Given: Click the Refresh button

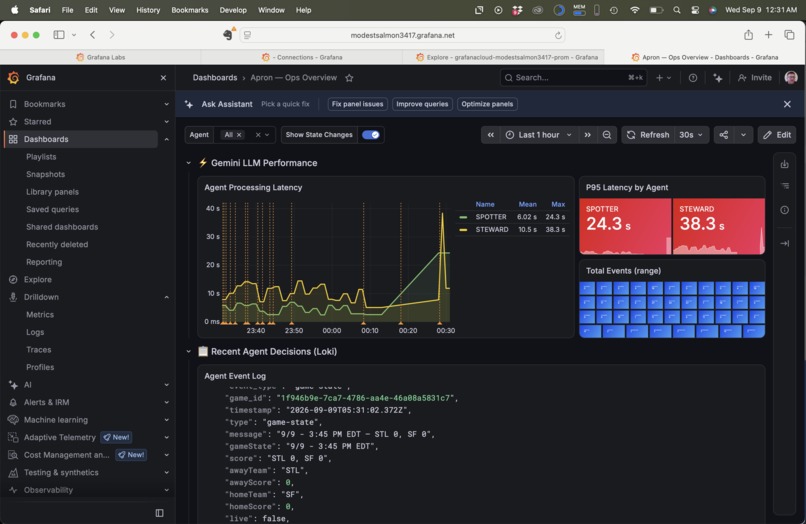Looking at the screenshot, I should point(649,135).
